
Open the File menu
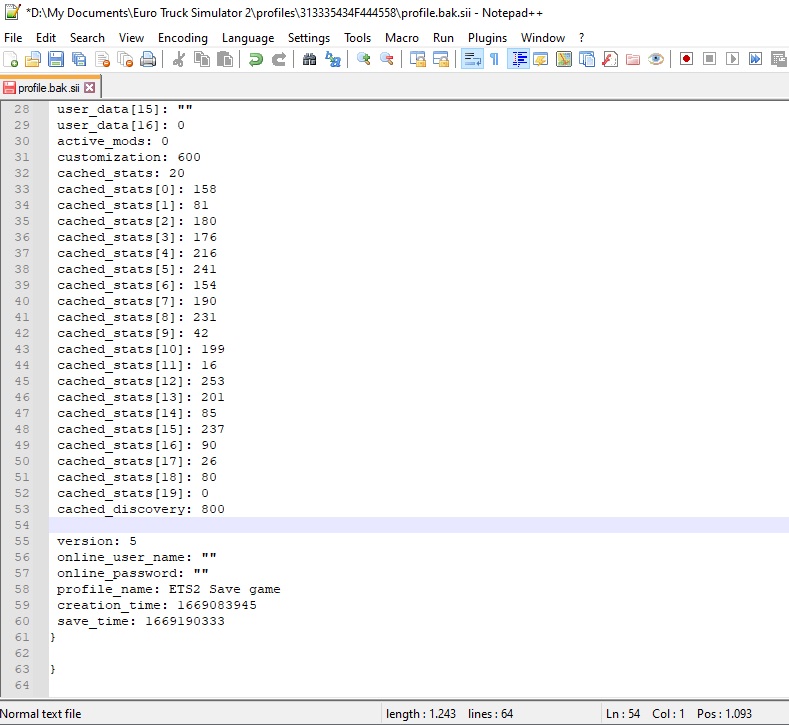click(13, 38)
